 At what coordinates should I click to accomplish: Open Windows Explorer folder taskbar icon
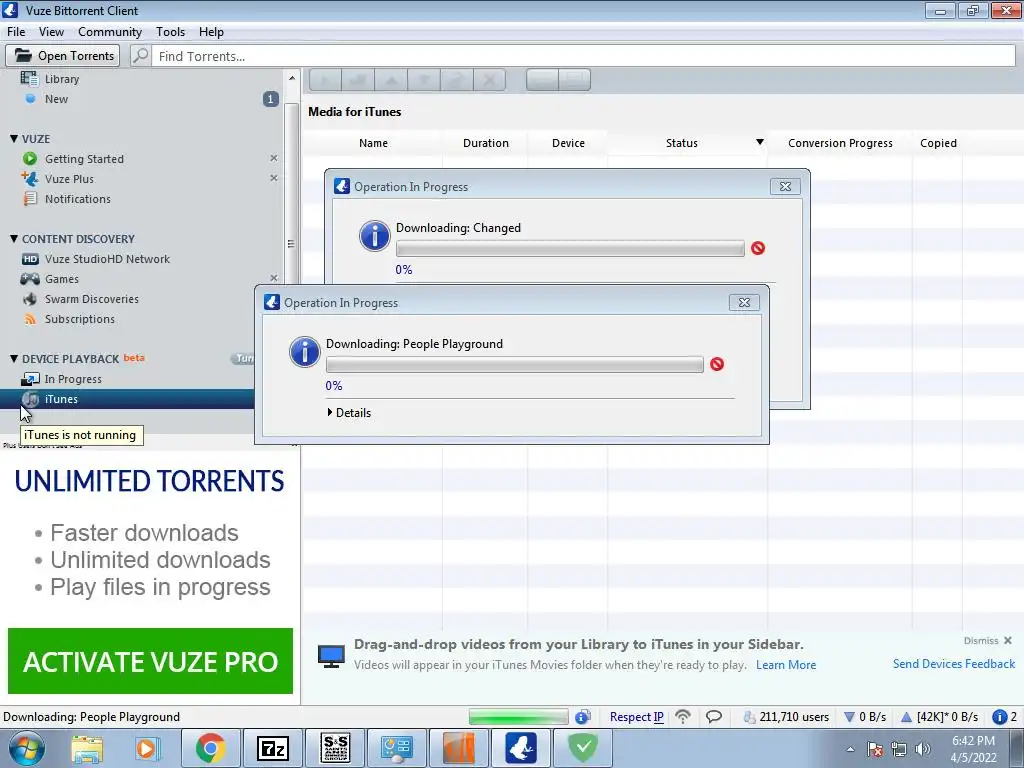pos(87,748)
